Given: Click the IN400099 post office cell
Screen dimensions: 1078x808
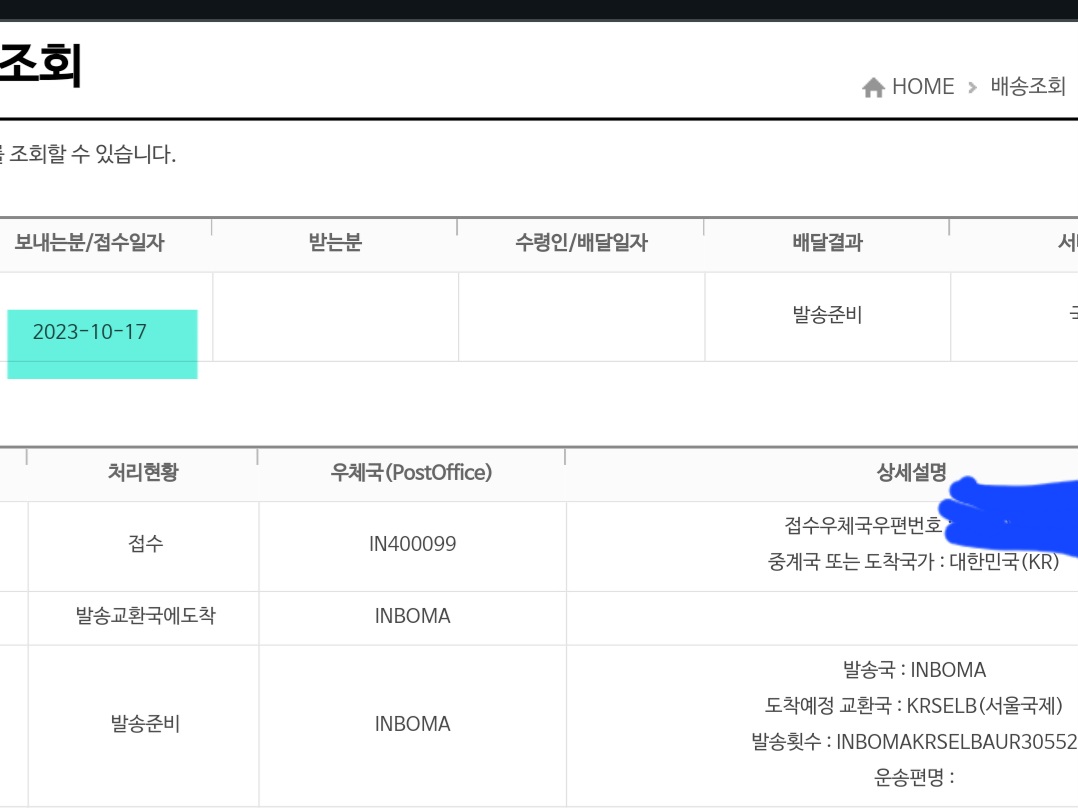Looking at the screenshot, I should point(412,544).
